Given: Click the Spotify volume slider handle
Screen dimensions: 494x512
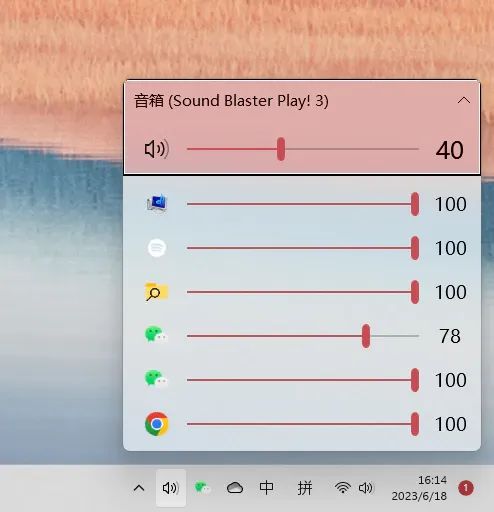Looking at the screenshot, I should (415, 248).
